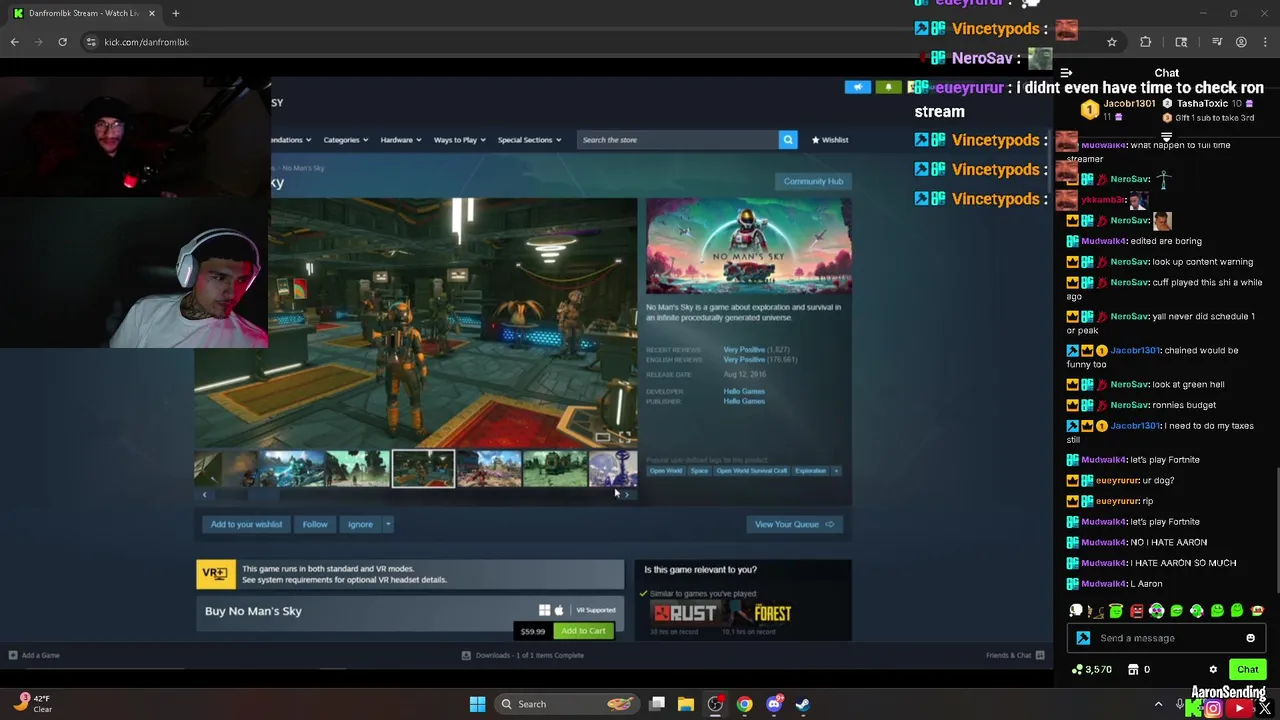Expand the Special Sections menu

tap(530, 140)
